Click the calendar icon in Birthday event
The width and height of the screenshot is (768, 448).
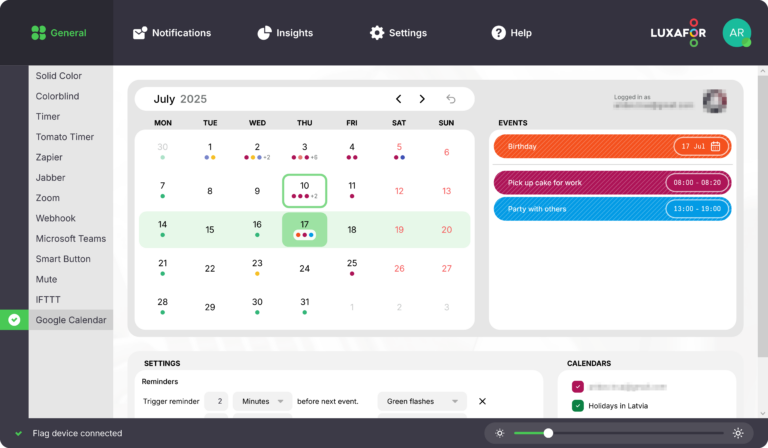click(x=715, y=146)
